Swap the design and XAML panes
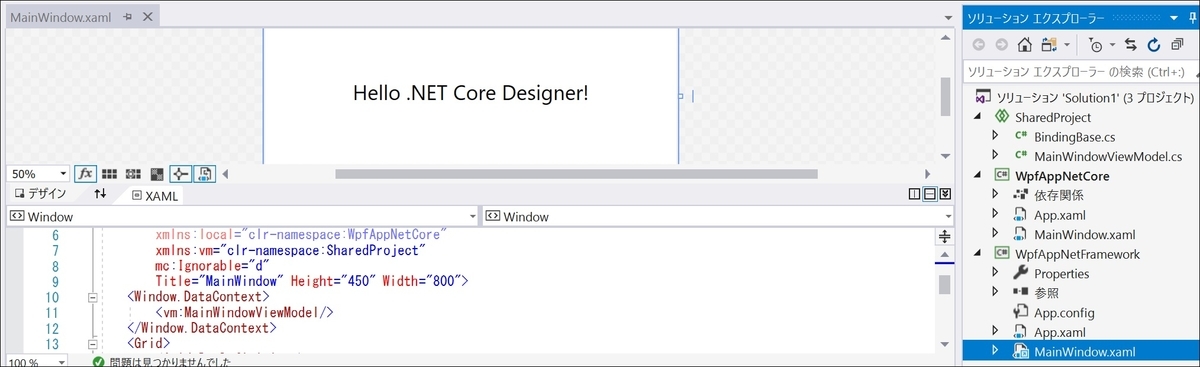The width and height of the screenshot is (1200, 367). pos(100,194)
